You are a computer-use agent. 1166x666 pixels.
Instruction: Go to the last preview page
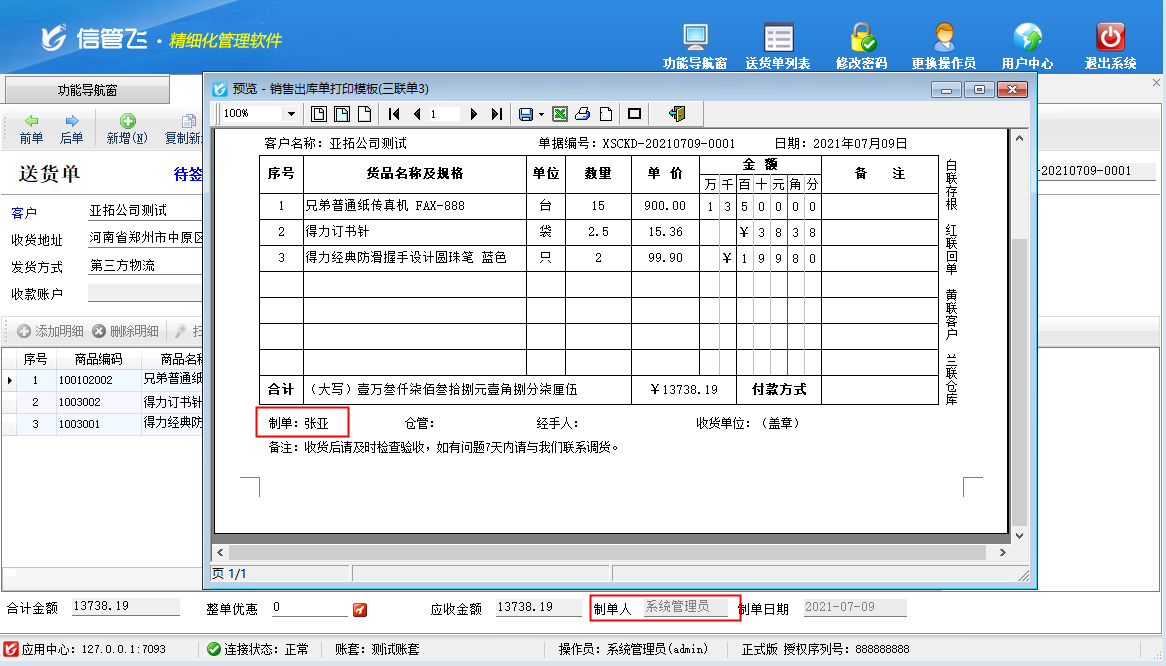[496, 114]
